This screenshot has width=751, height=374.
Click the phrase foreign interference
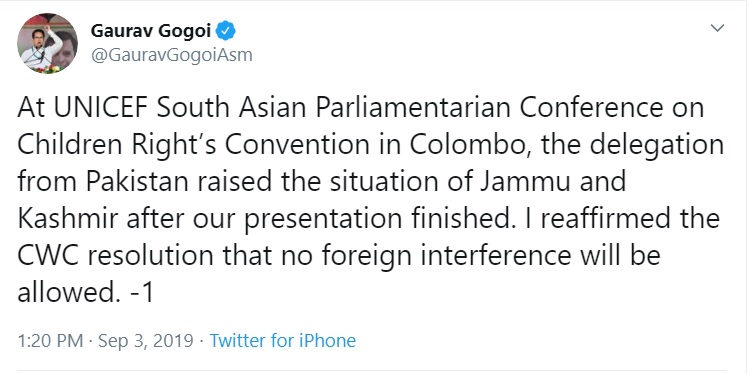tap(446, 256)
